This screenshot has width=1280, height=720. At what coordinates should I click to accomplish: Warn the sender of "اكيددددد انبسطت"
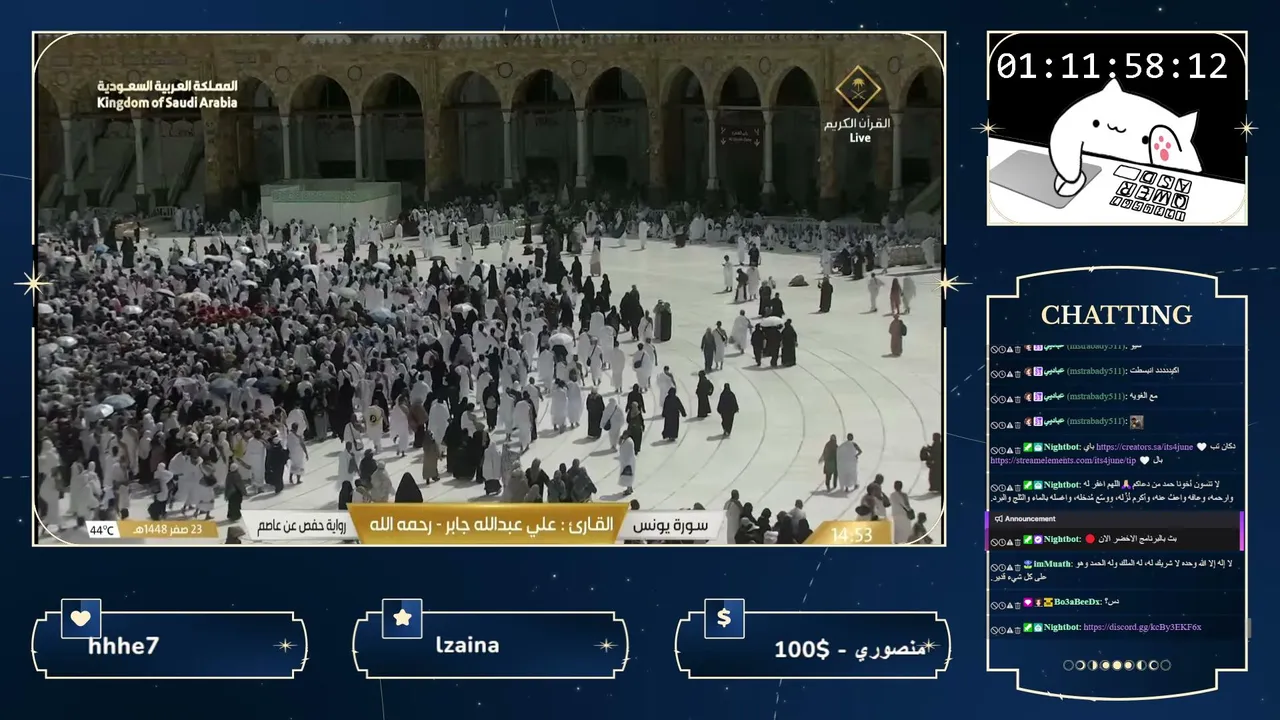[1010, 372]
